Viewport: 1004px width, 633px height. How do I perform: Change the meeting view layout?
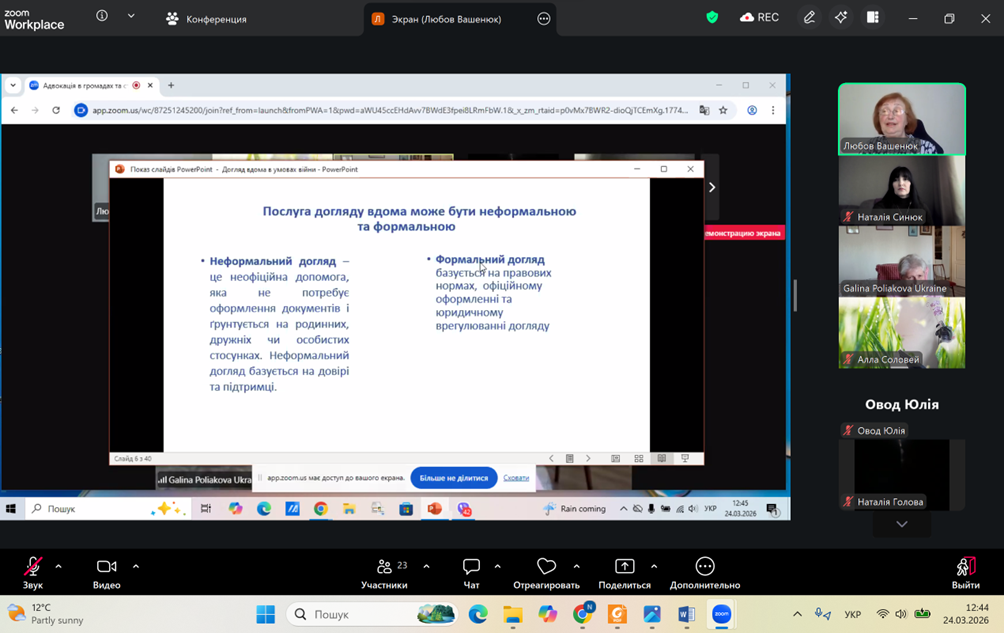873,18
